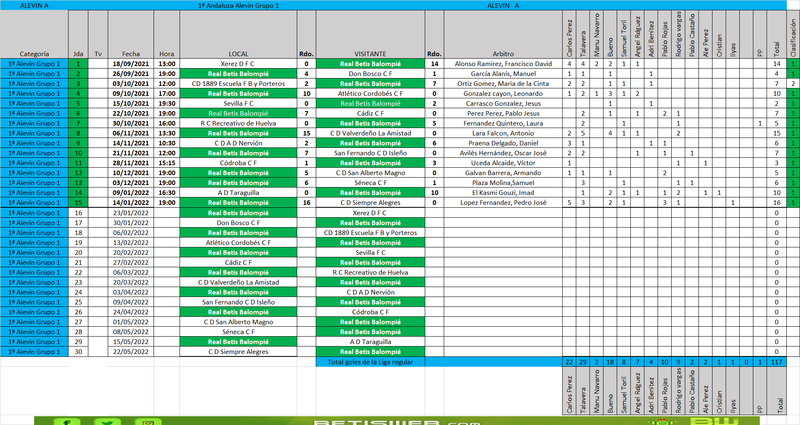This screenshot has height=425, width=800.
Task: Click Talavera's season total 29
Action: (x=583, y=362)
